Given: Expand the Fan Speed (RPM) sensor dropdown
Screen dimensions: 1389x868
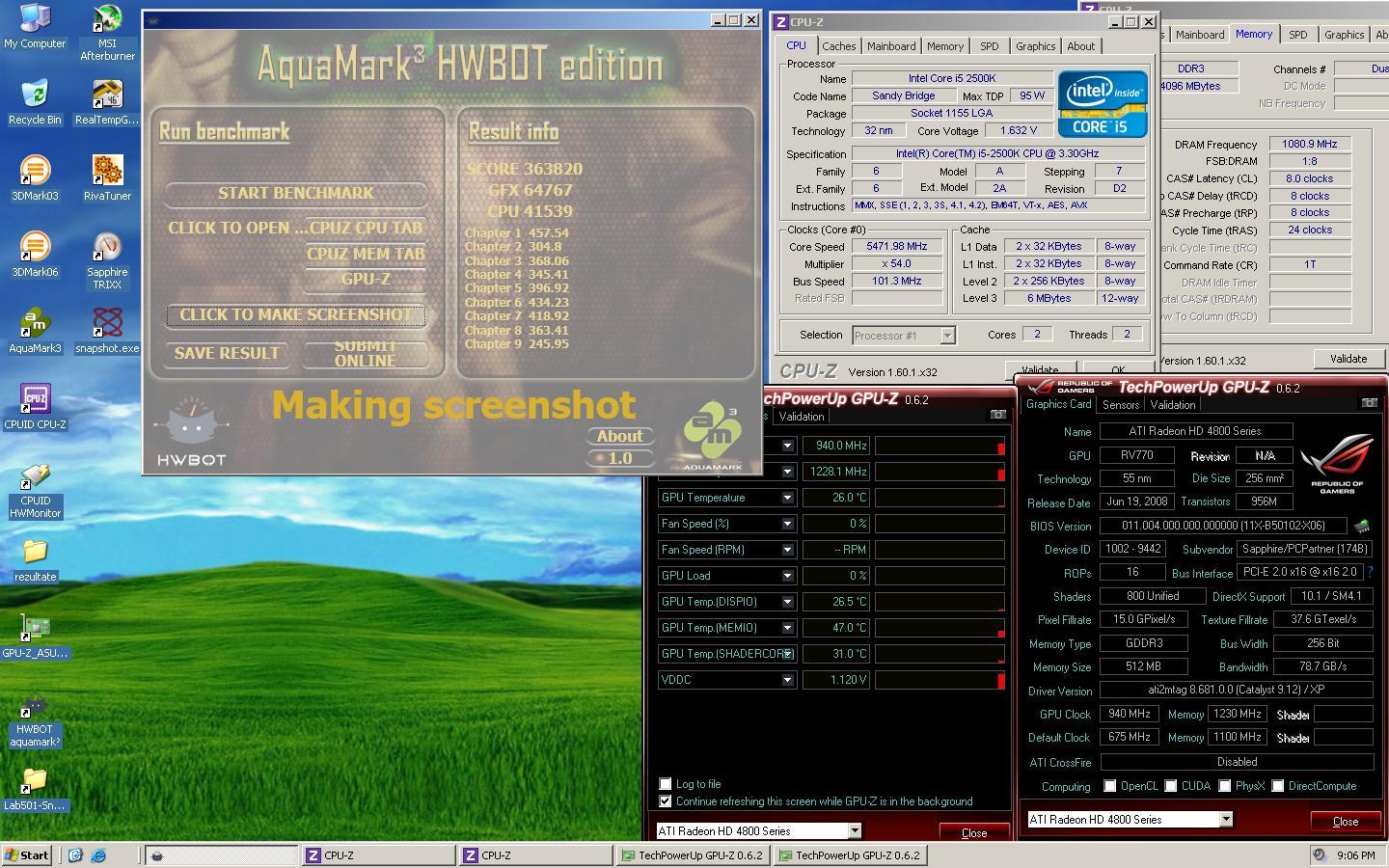Looking at the screenshot, I should click(x=787, y=550).
